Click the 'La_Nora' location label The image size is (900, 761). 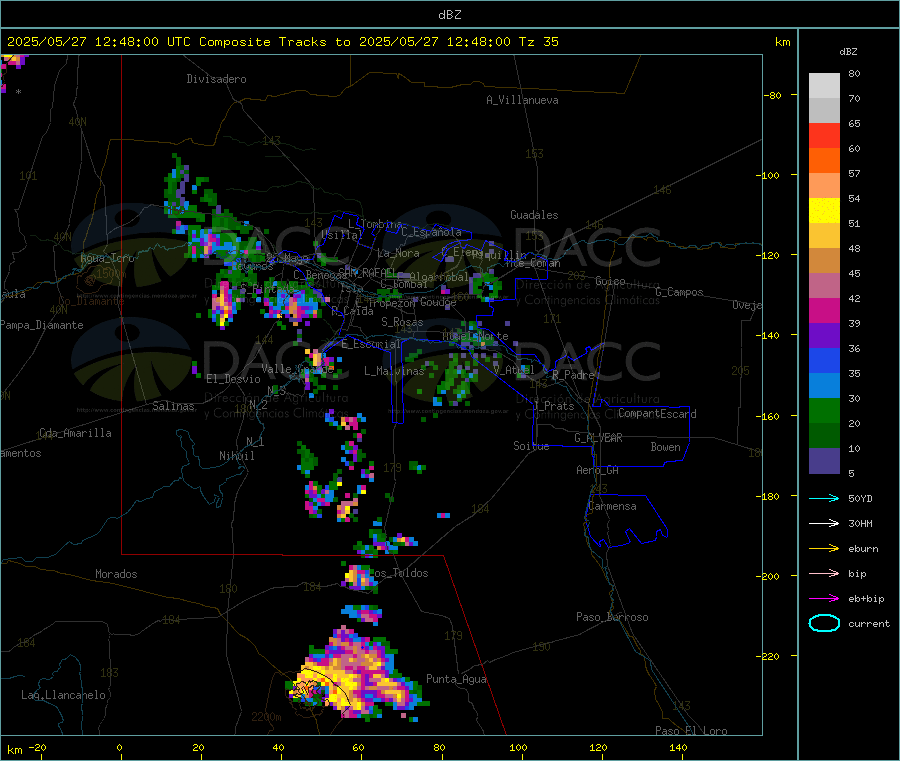398,253
